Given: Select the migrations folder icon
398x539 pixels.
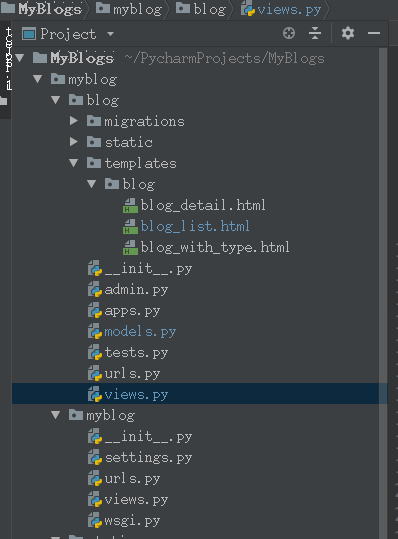Looking at the screenshot, I should point(93,121).
